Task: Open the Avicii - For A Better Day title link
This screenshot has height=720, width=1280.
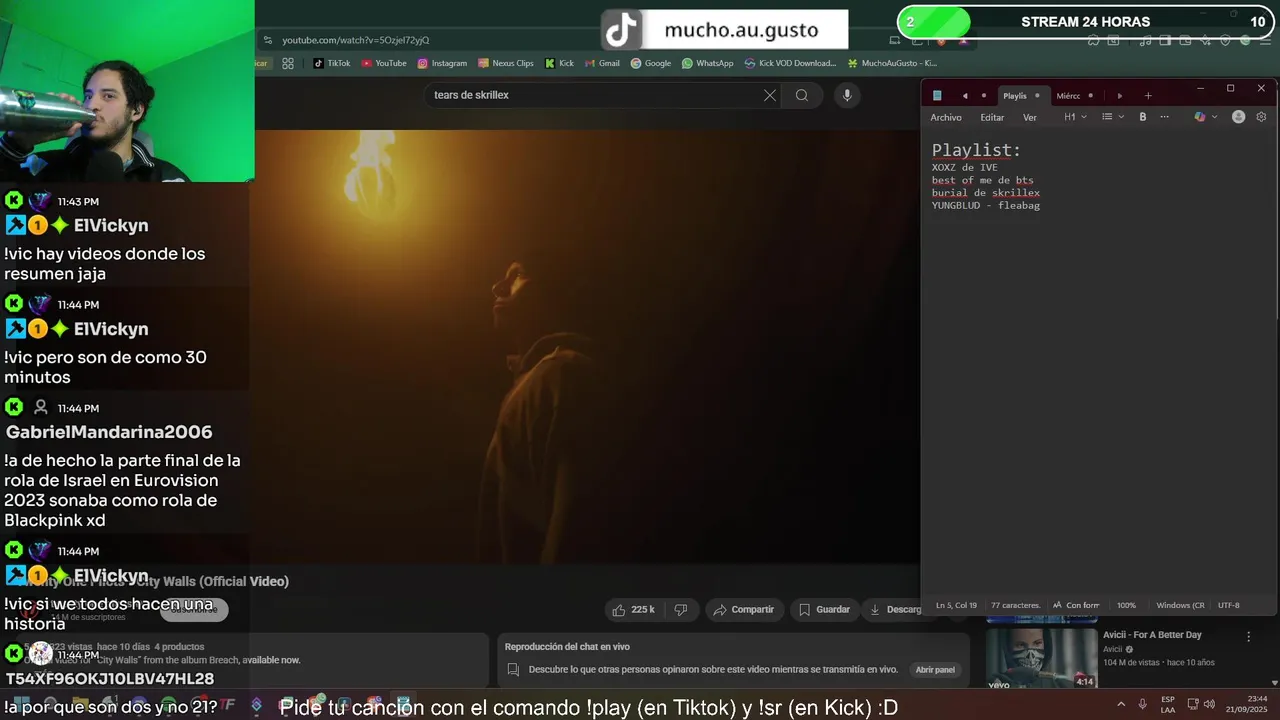Action: pos(1152,635)
